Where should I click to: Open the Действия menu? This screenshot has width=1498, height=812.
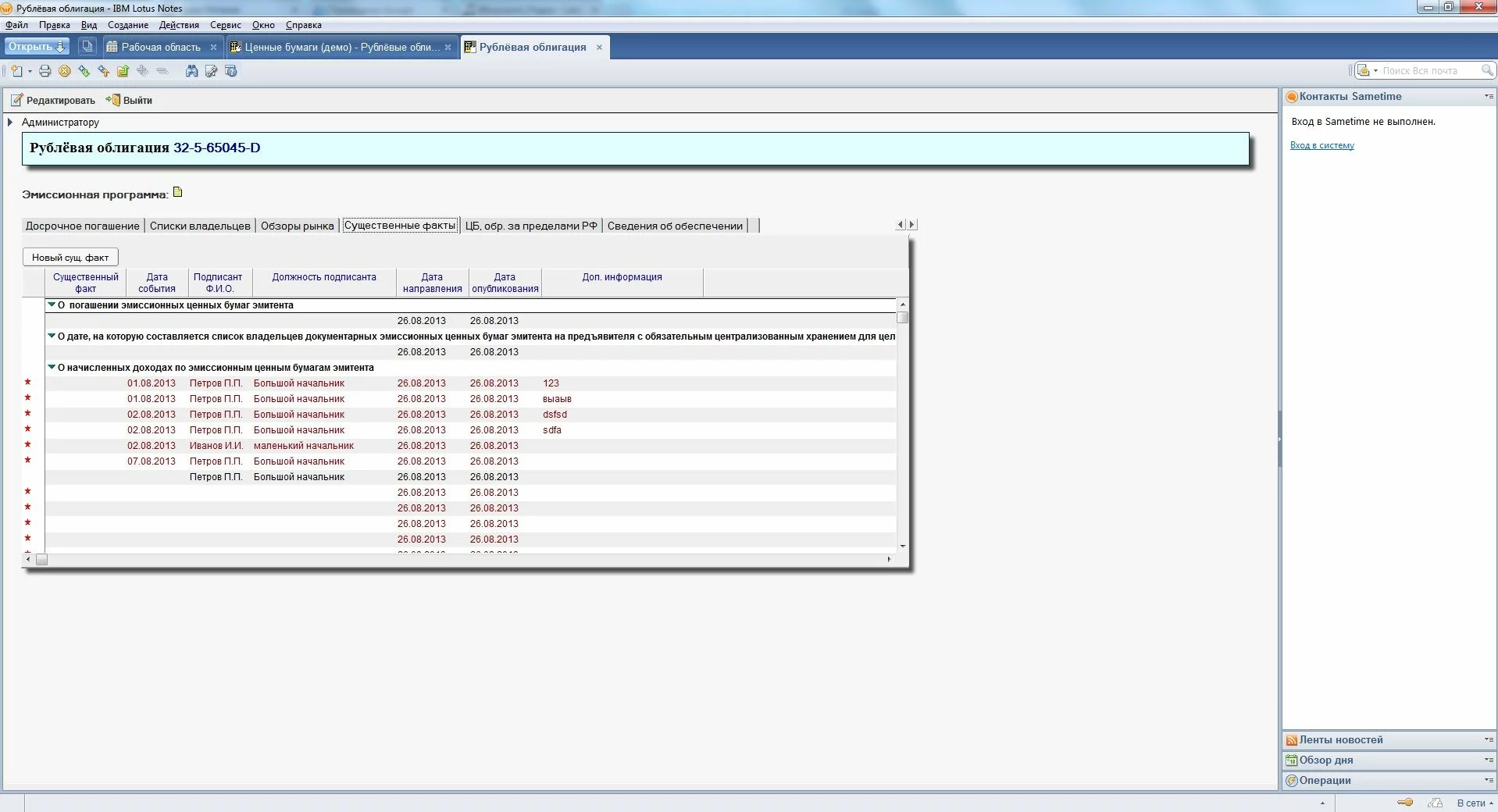click(x=179, y=25)
